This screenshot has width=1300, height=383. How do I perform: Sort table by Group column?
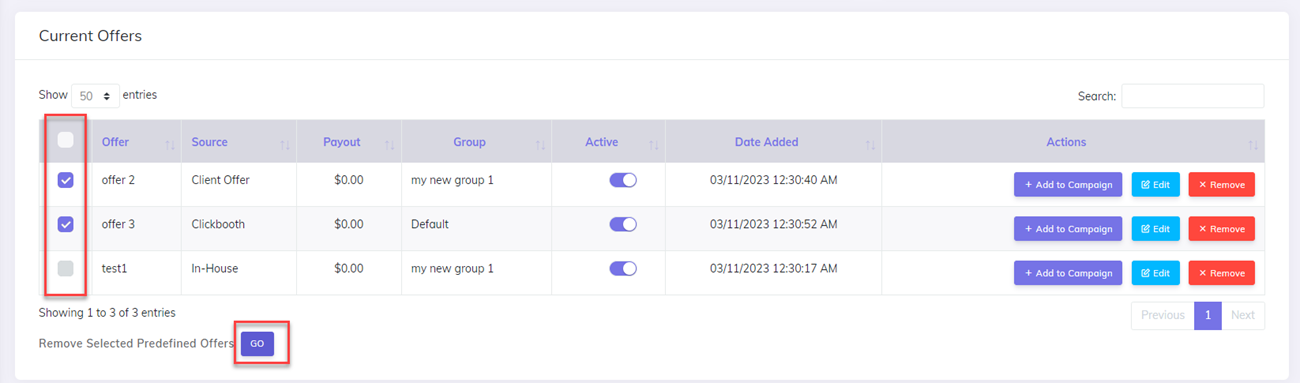pos(476,142)
